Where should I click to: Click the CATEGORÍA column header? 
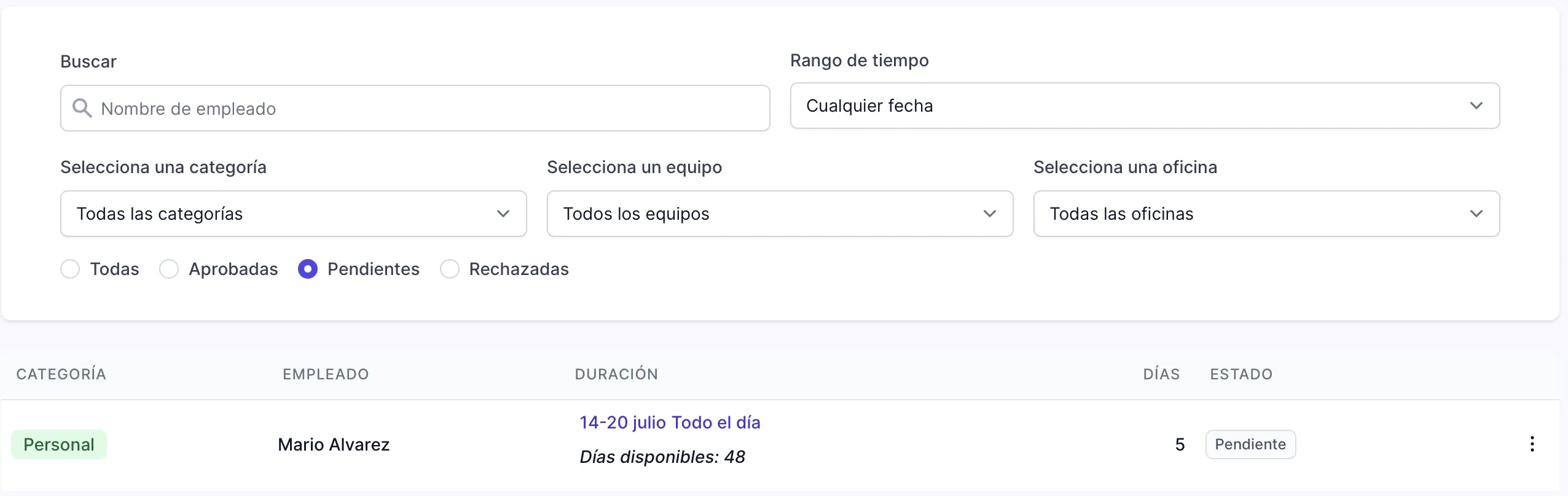click(61, 373)
